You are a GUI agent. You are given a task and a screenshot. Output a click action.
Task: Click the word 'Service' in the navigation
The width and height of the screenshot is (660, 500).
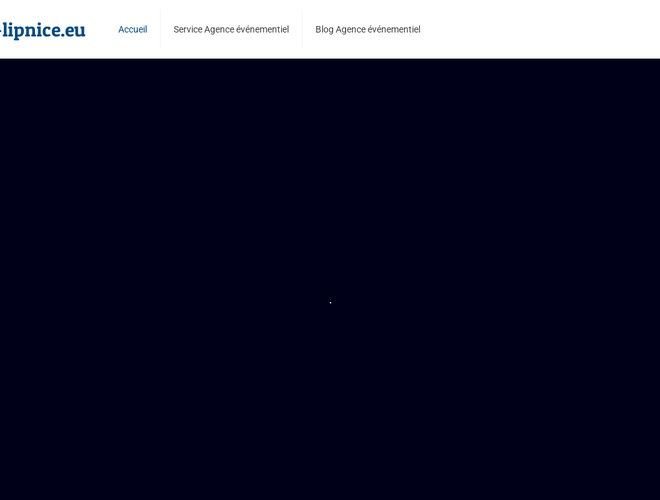point(187,30)
